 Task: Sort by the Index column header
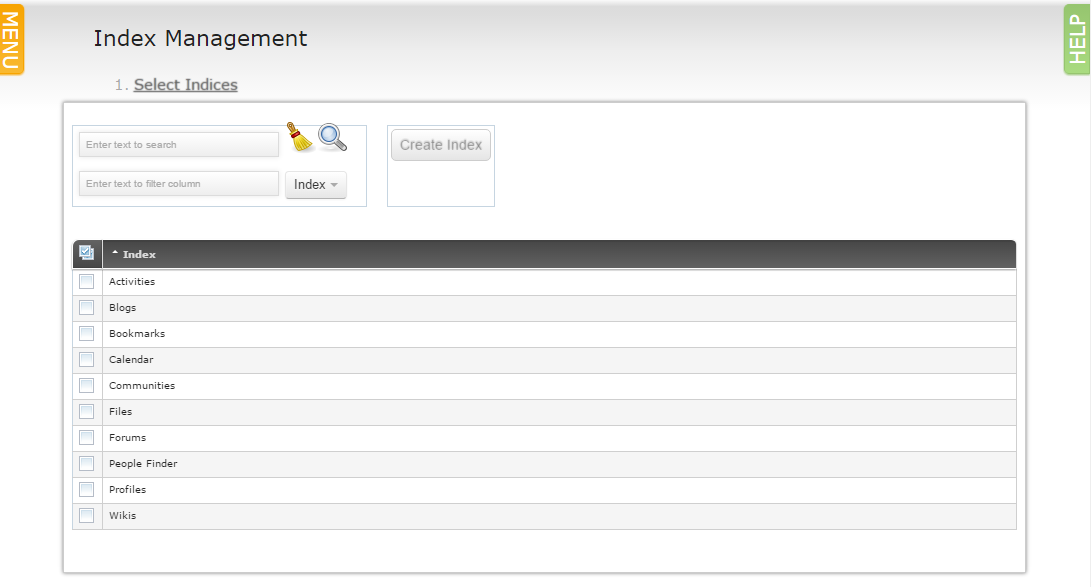point(139,255)
